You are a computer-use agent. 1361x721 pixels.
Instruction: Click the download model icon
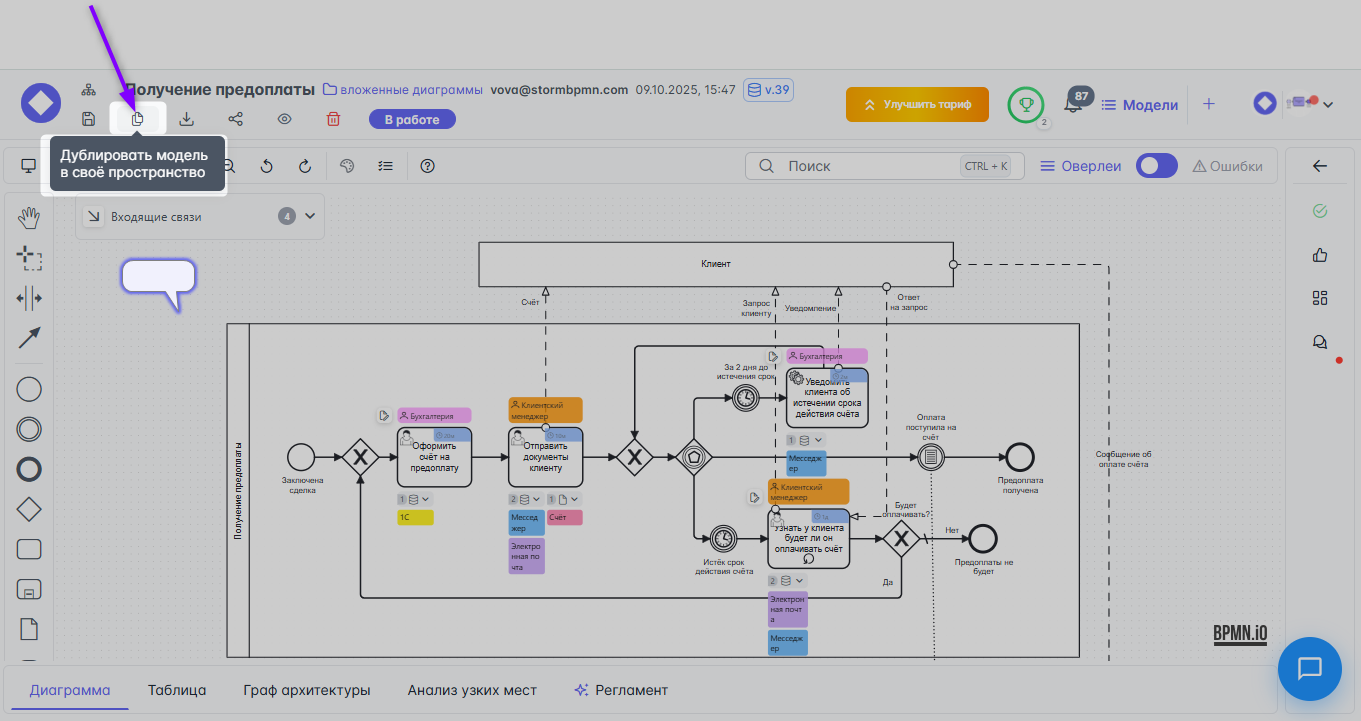coord(187,119)
